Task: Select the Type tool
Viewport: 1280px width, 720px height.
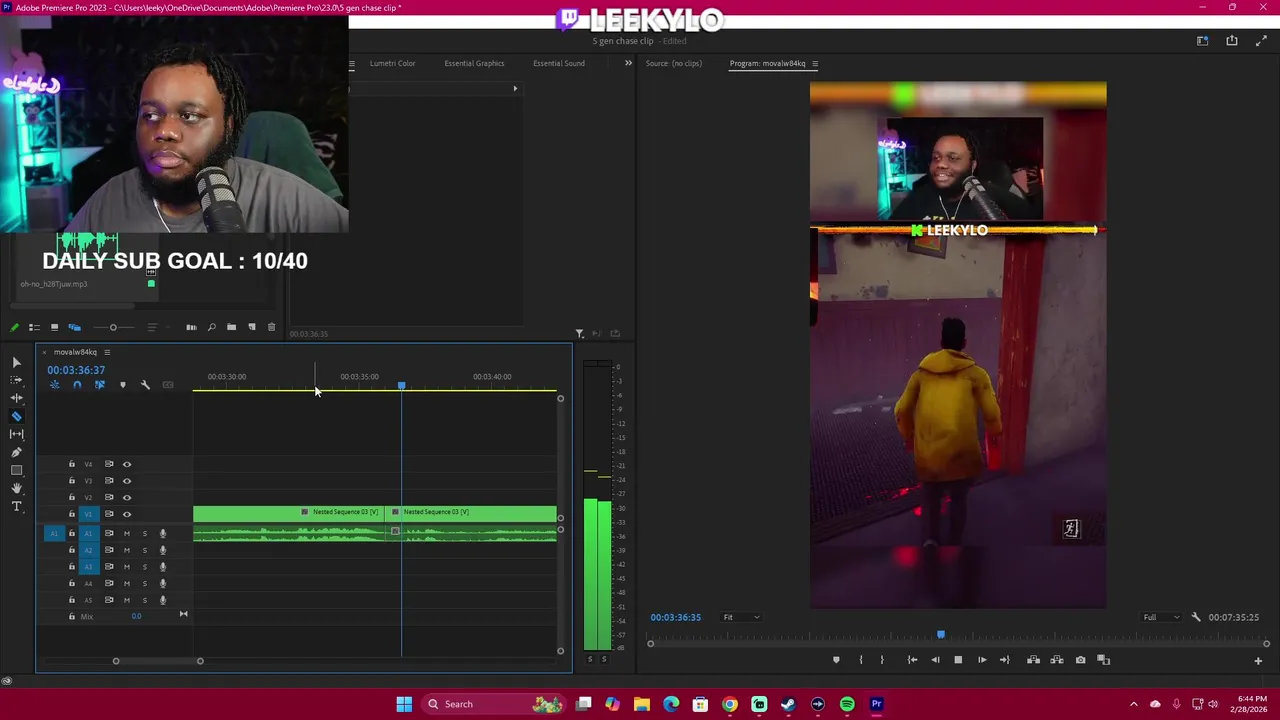Action: [x=16, y=506]
